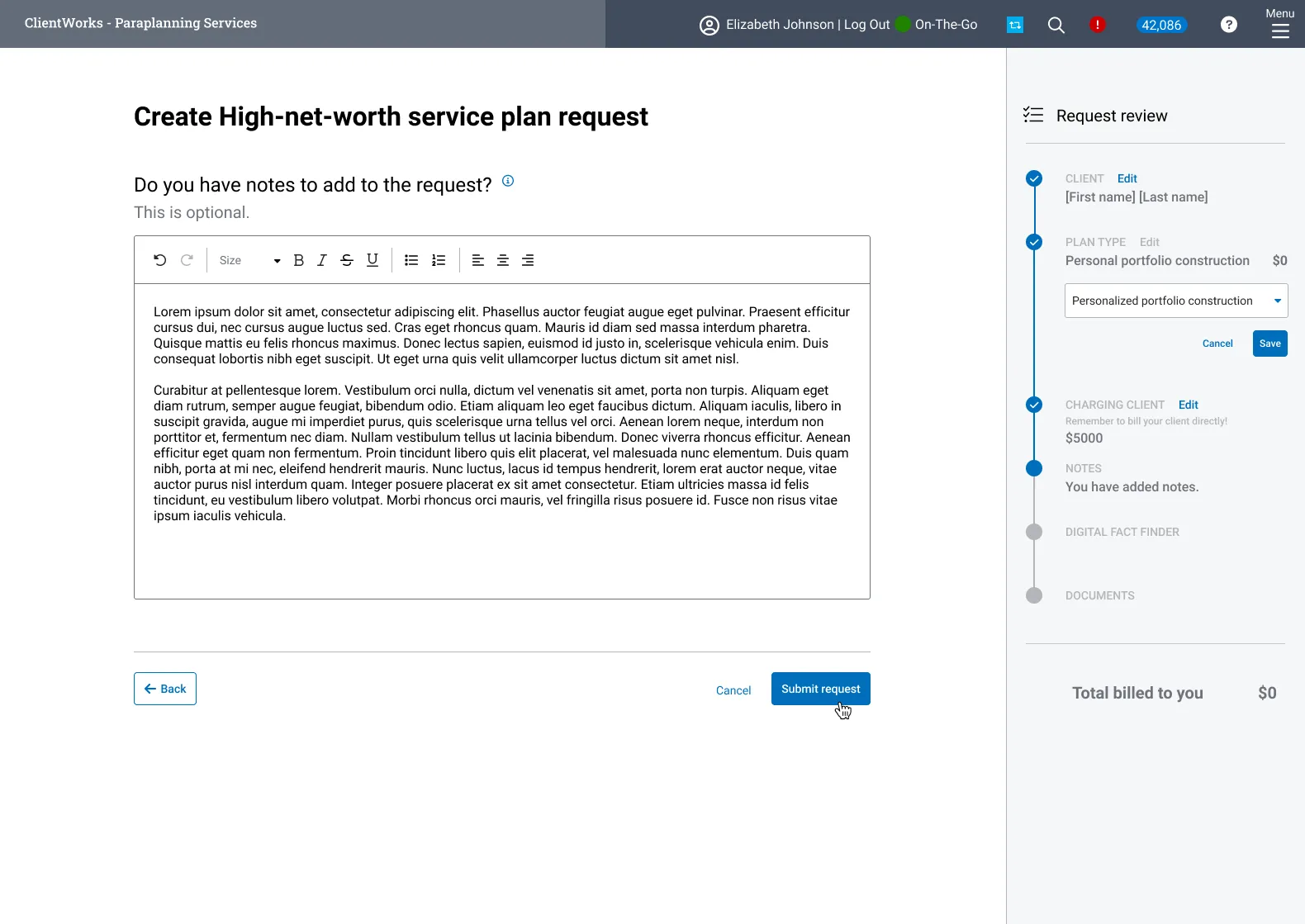Insert a bulleted list

[x=411, y=260]
